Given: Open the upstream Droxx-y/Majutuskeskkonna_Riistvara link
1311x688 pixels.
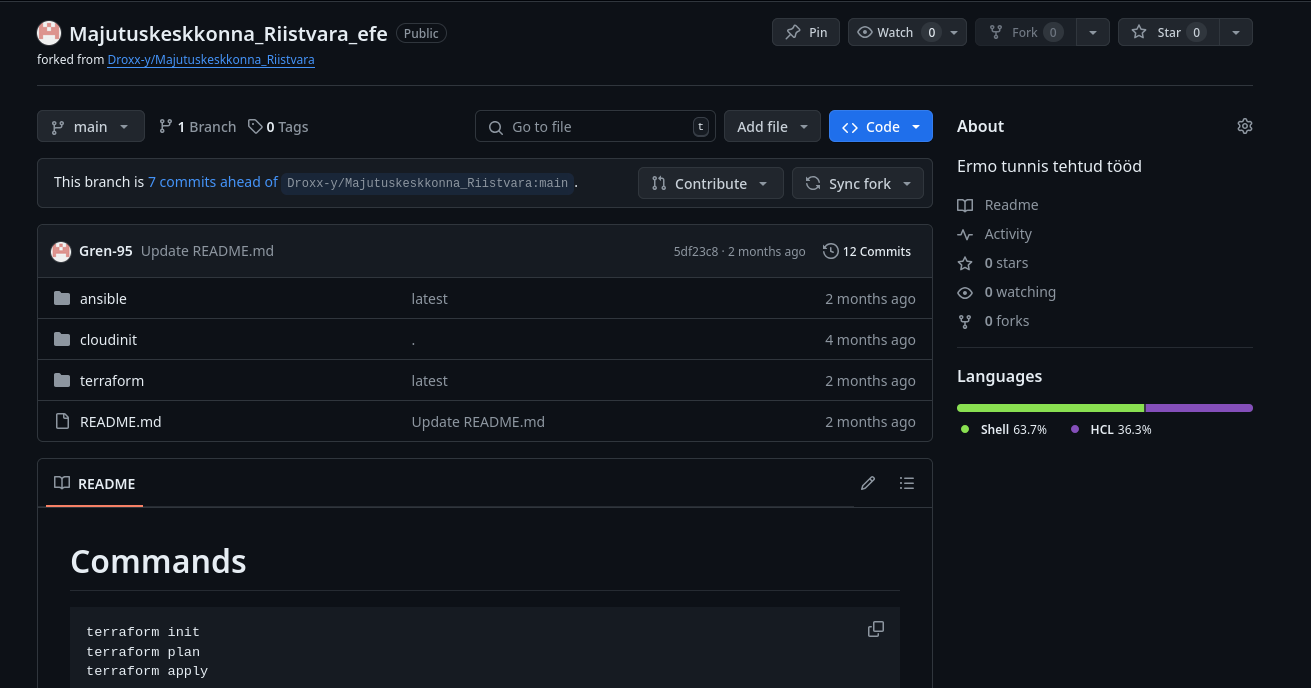Looking at the screenshot, I should [211, 60].
